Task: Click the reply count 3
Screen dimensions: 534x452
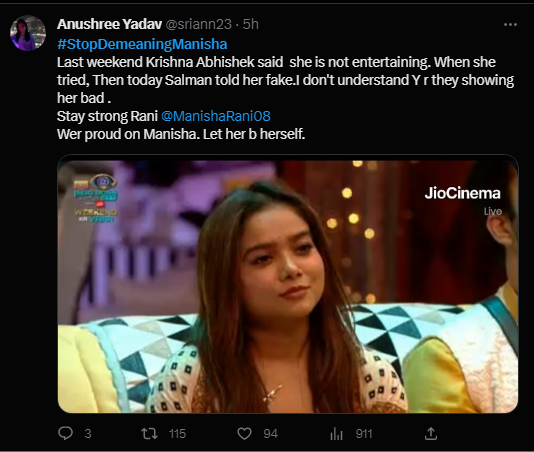Action: coord(88,434)
